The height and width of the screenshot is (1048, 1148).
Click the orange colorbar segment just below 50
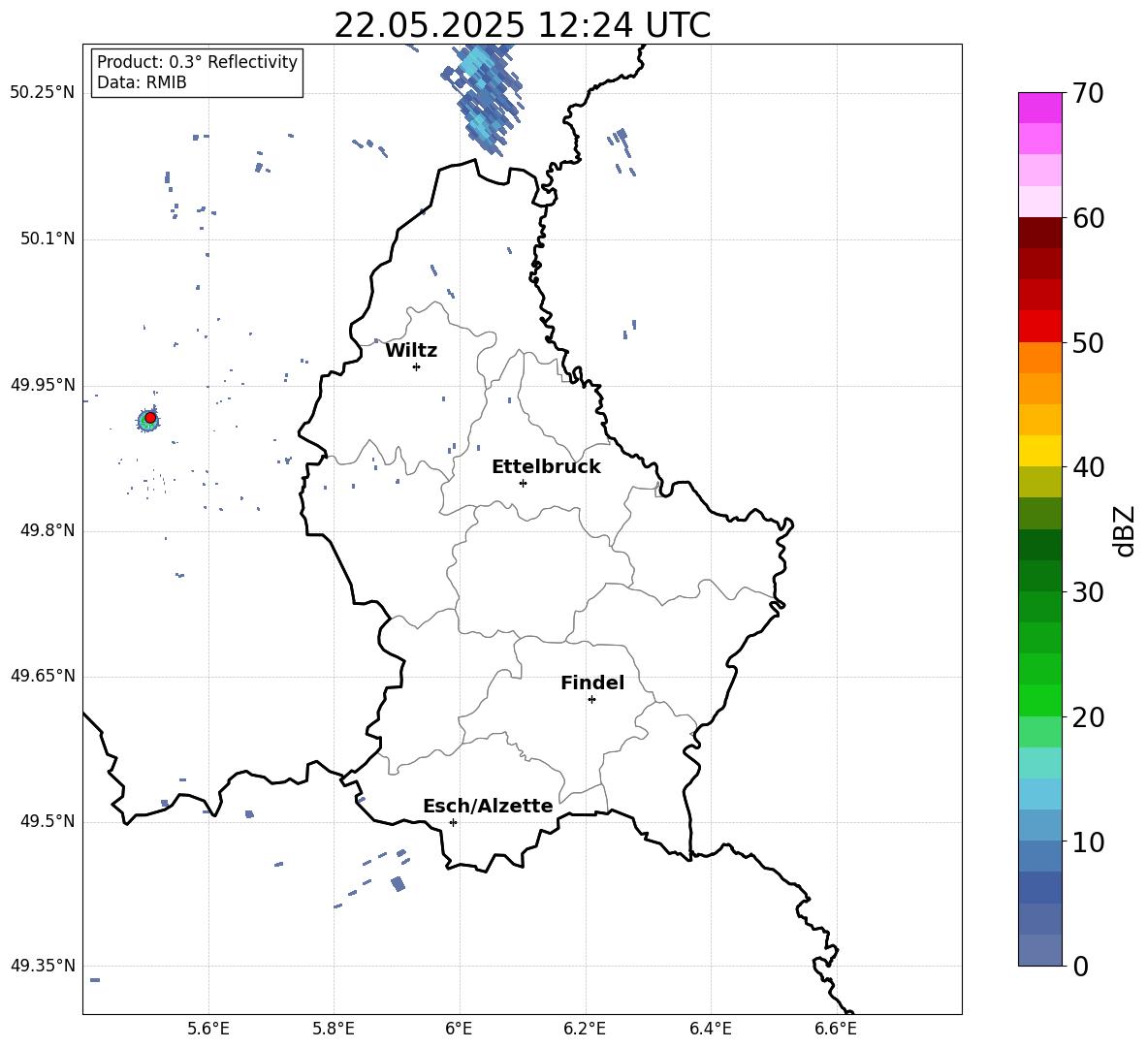[x=1039, y=357]
